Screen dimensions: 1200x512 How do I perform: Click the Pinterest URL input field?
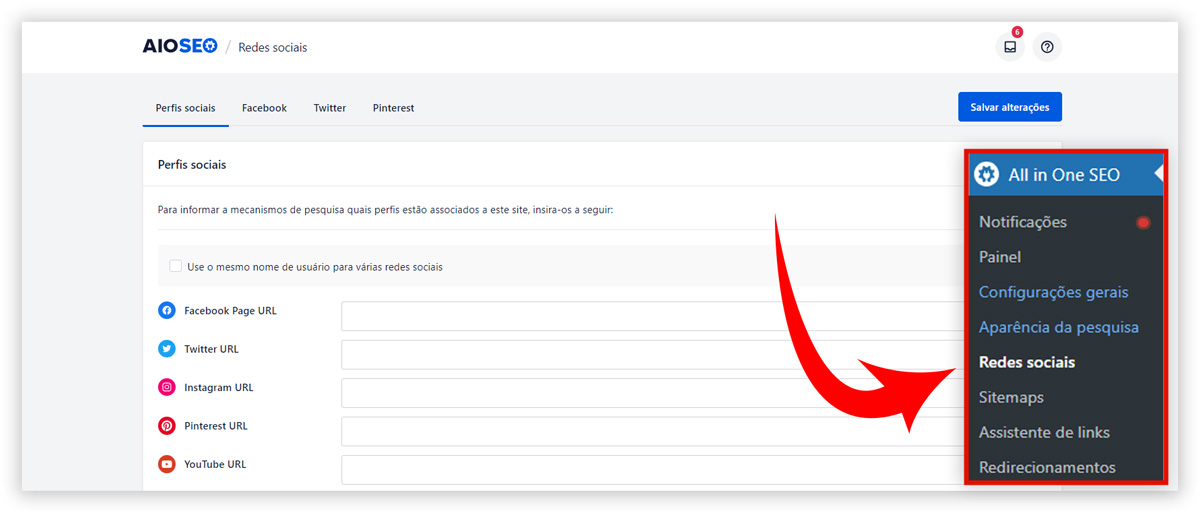tap(653, 431)
